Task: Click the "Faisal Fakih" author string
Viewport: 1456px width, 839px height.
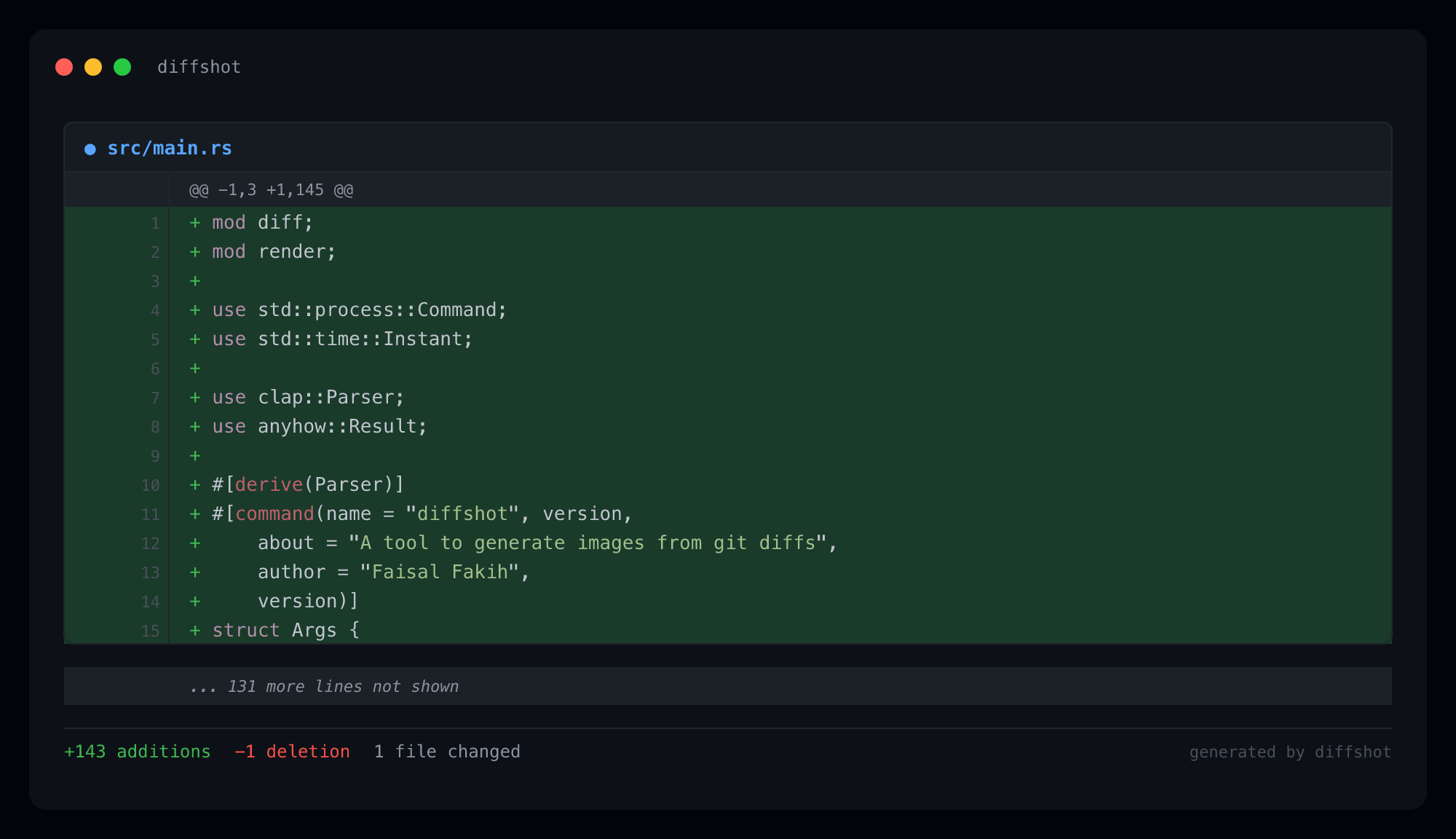Action: pyautogui.click(x=440, y=572)
